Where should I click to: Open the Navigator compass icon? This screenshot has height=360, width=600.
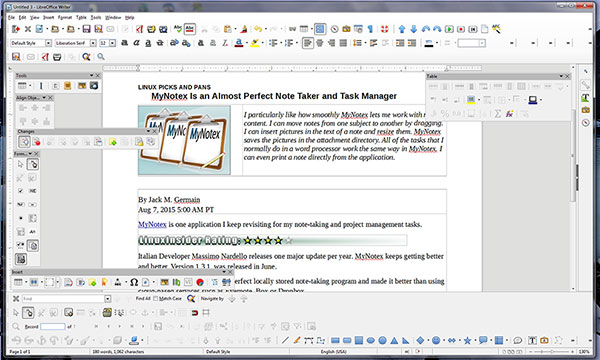tap(334, 29)
